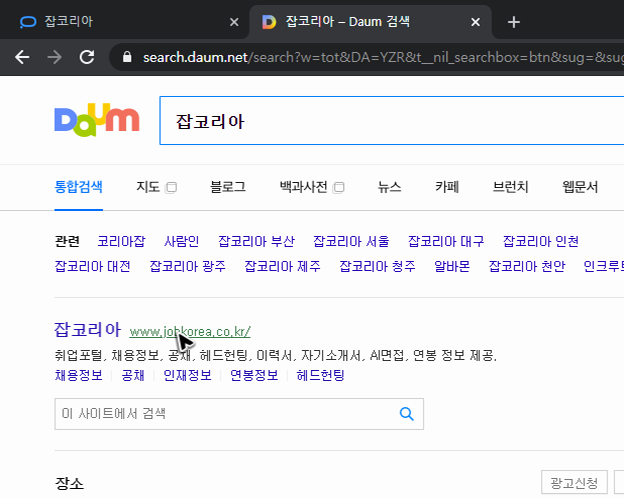
Task: Click related search 사람인
Action: pos(181,241)
